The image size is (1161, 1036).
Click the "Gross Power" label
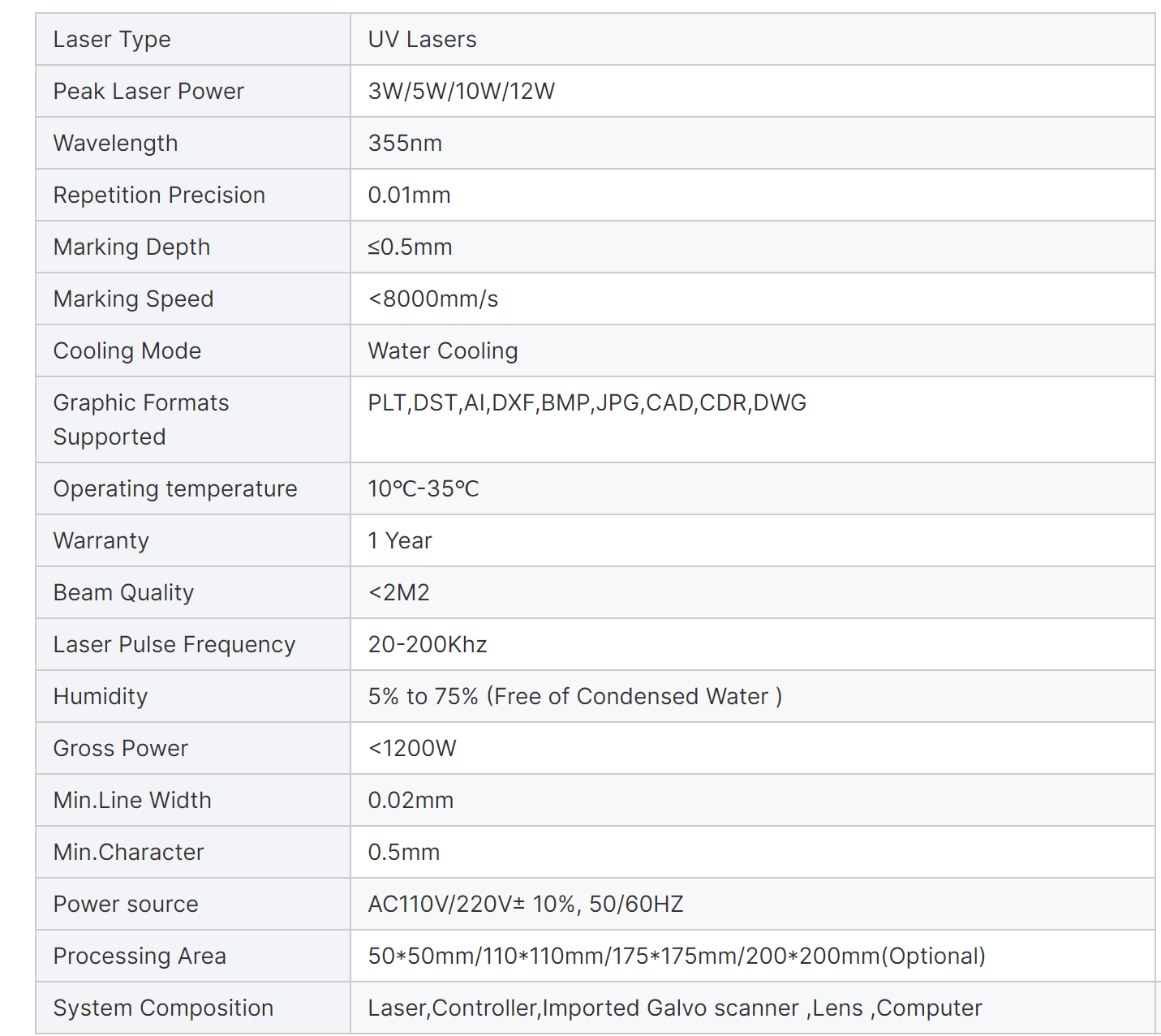coord(121,749)
